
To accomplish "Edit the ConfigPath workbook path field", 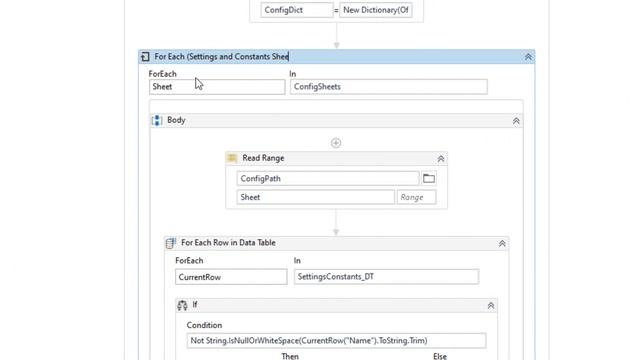I will pos(328,178).
